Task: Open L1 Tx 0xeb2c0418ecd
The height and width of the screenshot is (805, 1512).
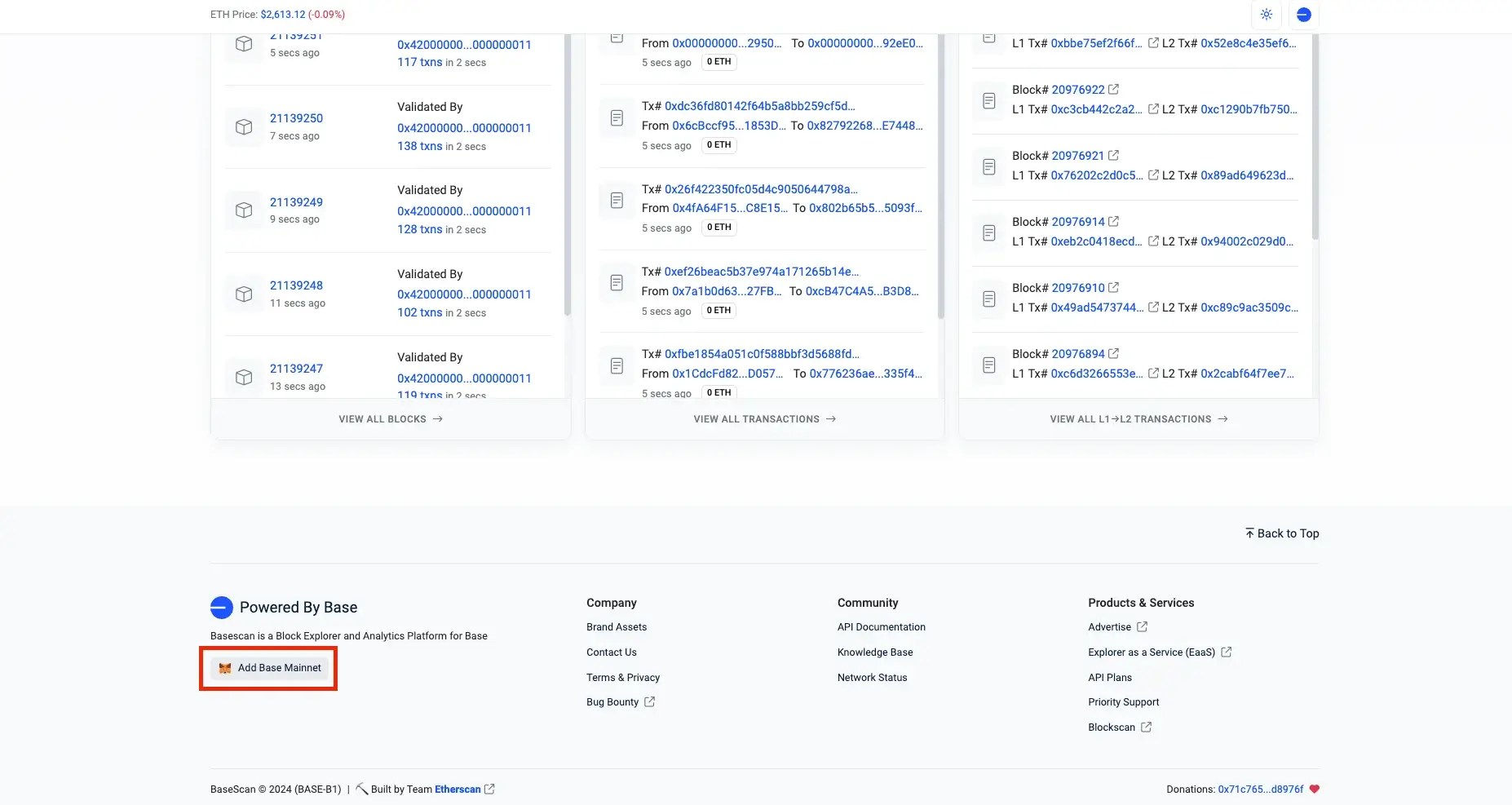Action: [1096, 241]
